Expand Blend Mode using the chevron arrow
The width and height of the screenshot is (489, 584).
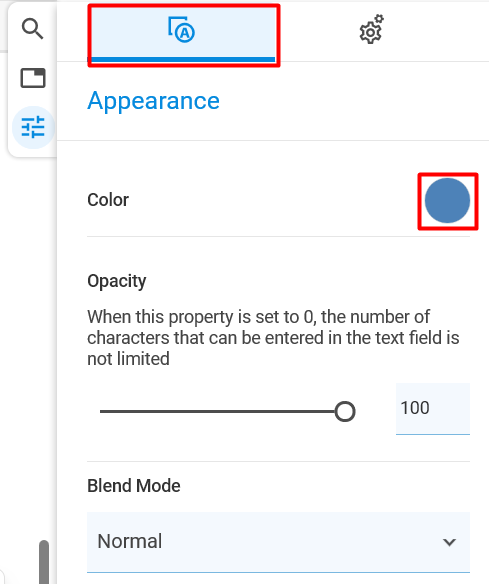coord(450,542)
